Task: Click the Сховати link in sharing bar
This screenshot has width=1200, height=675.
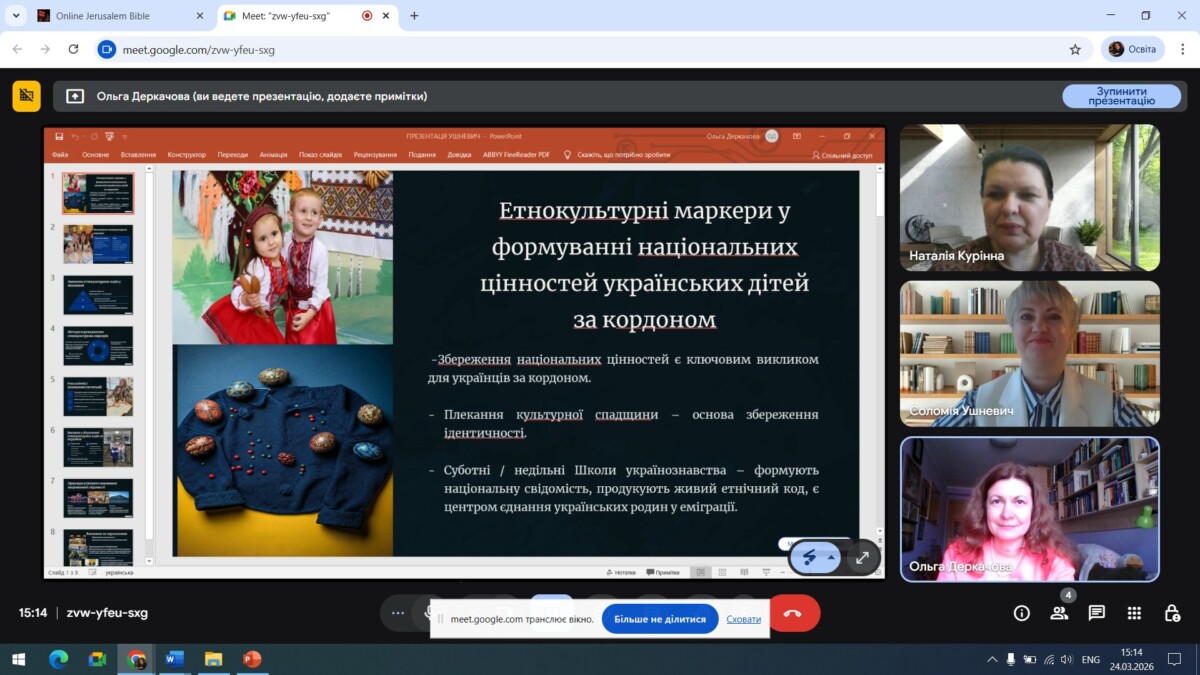Action: (743, 619)
